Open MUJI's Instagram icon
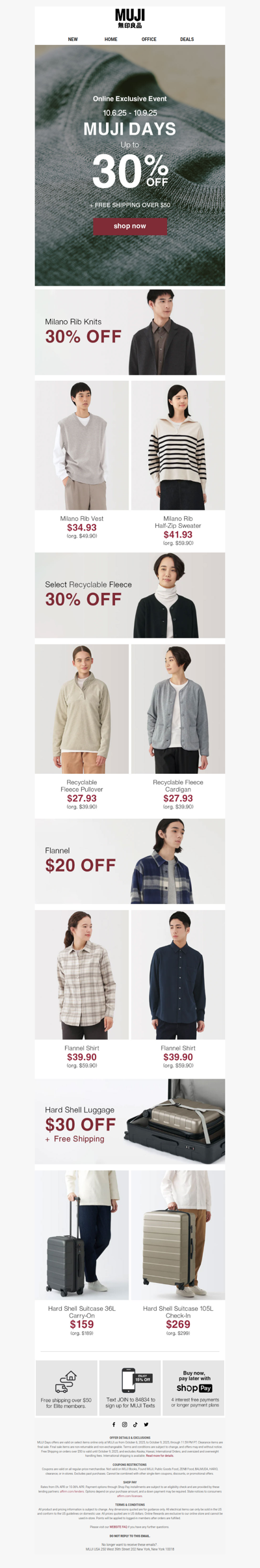The width and height of the screenshot is (260, 1568). coord(125,1425)
